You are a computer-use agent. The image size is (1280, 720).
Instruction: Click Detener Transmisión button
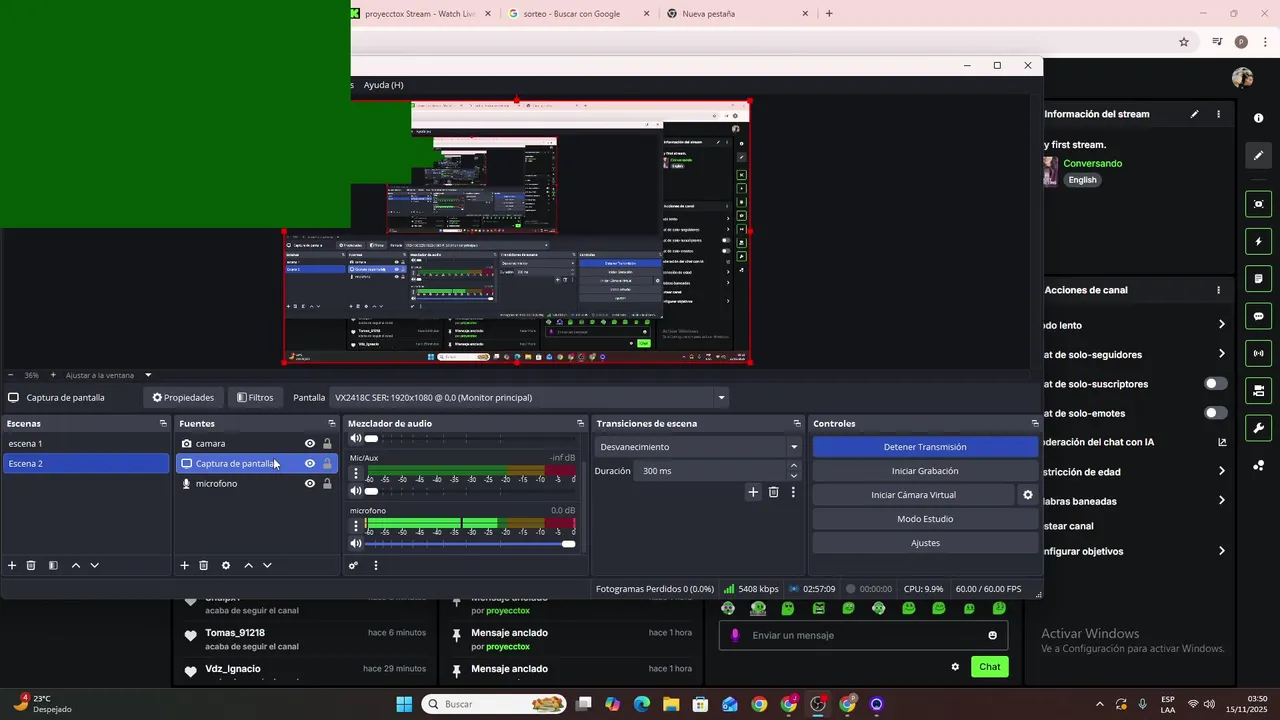pos(925,447)
